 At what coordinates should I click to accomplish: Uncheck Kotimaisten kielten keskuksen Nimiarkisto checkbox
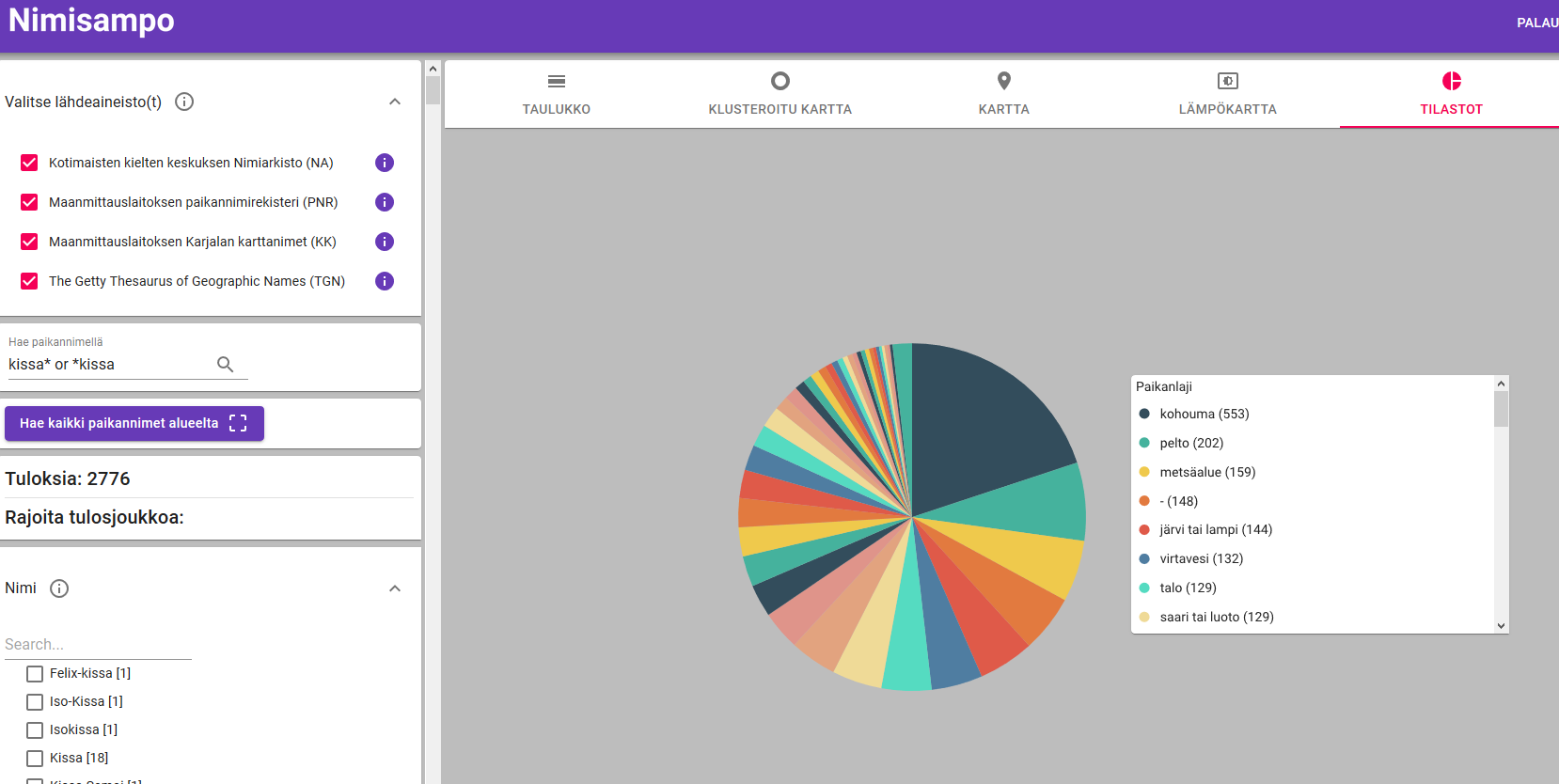point(30,163)
